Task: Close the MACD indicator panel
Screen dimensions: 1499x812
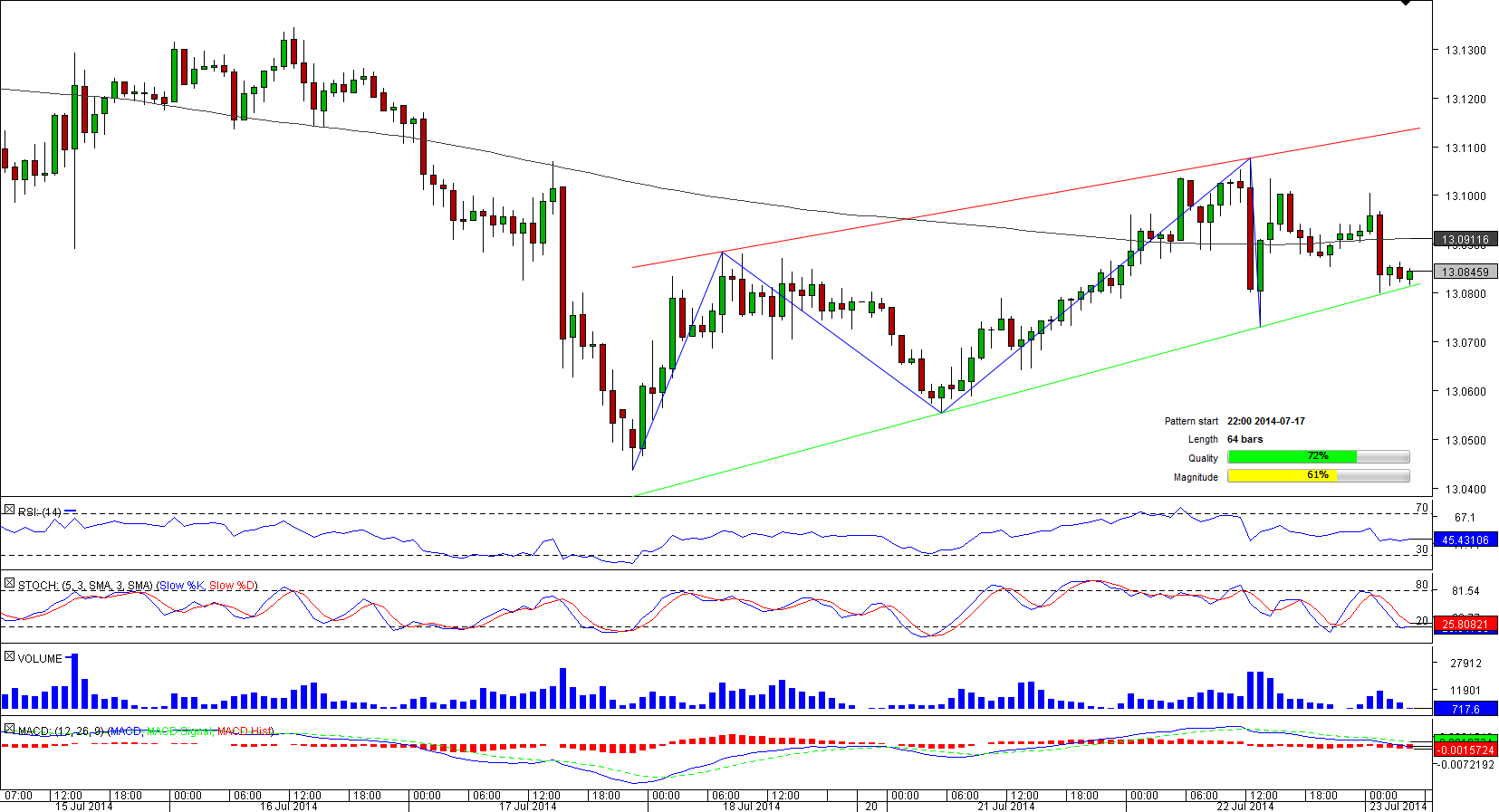Action: coord(9,729)
